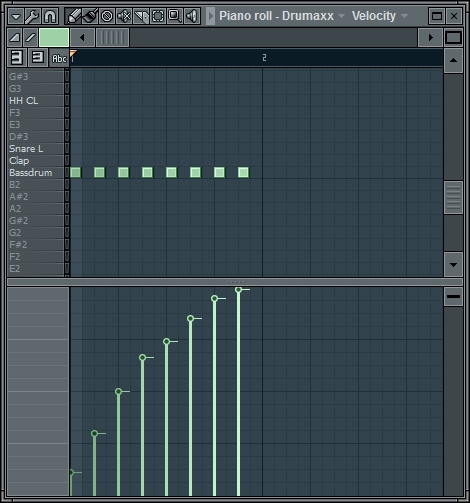Screen dimensions: 470x503
Task: Pick the green note color swatch
Action: point(54,37)
